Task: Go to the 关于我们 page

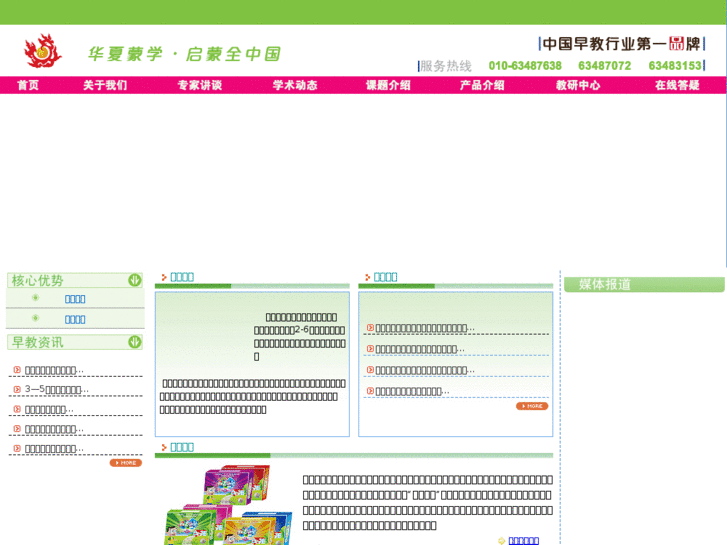Action: point(105,85)
